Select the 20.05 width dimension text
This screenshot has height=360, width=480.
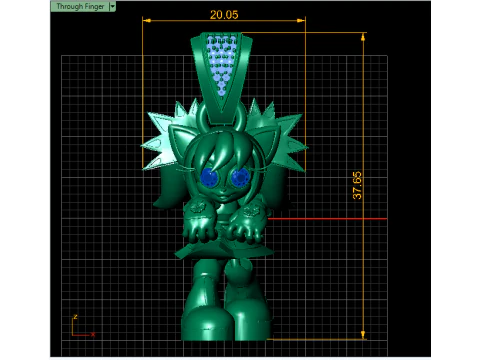pyautogui.click(x=224, y=15)
